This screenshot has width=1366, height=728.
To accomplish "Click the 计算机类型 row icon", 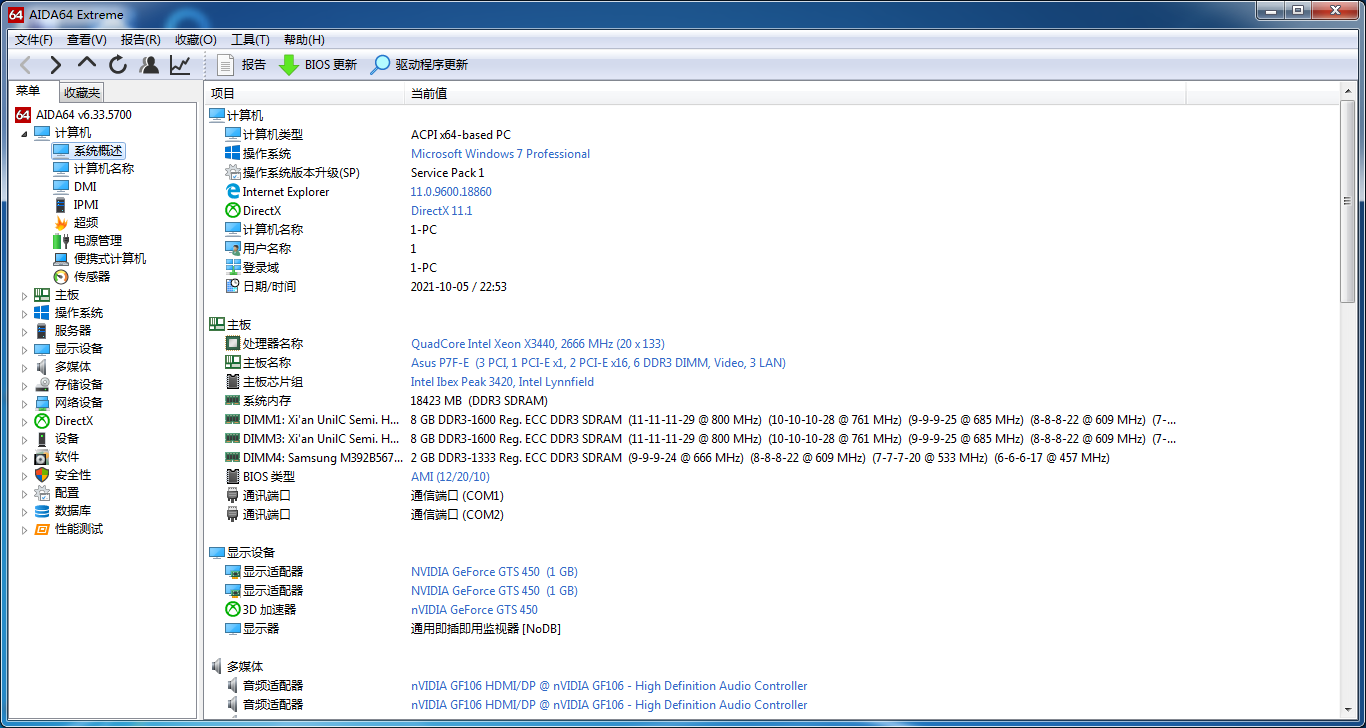I will click(233, 135).
